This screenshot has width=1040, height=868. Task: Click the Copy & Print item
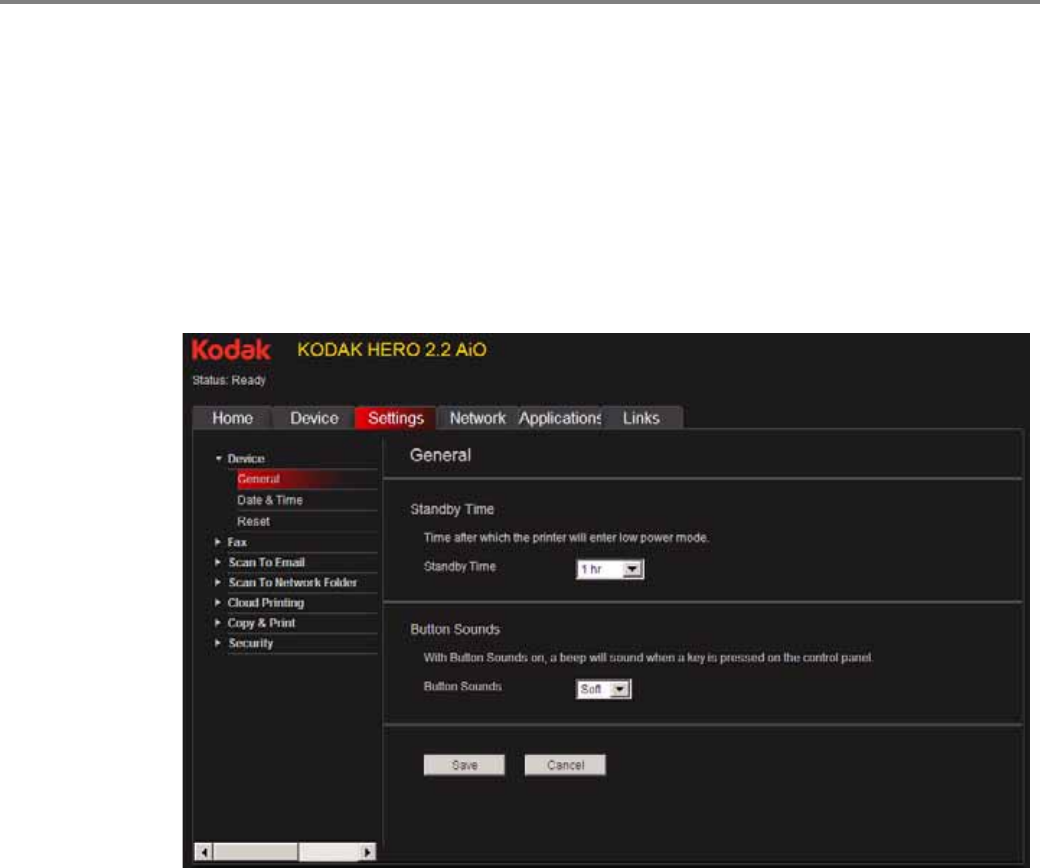pos(261,623)
